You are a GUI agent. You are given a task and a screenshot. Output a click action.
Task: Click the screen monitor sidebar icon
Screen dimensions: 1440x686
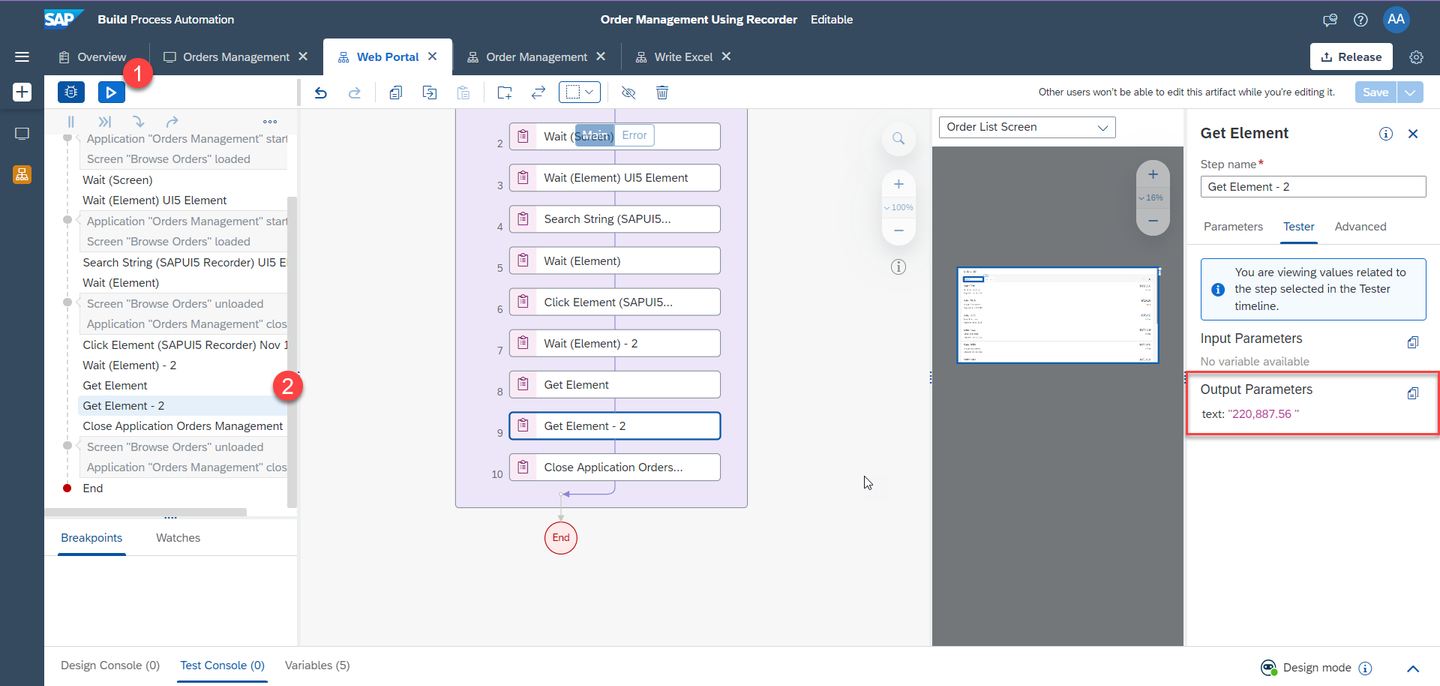coord(22,133)
